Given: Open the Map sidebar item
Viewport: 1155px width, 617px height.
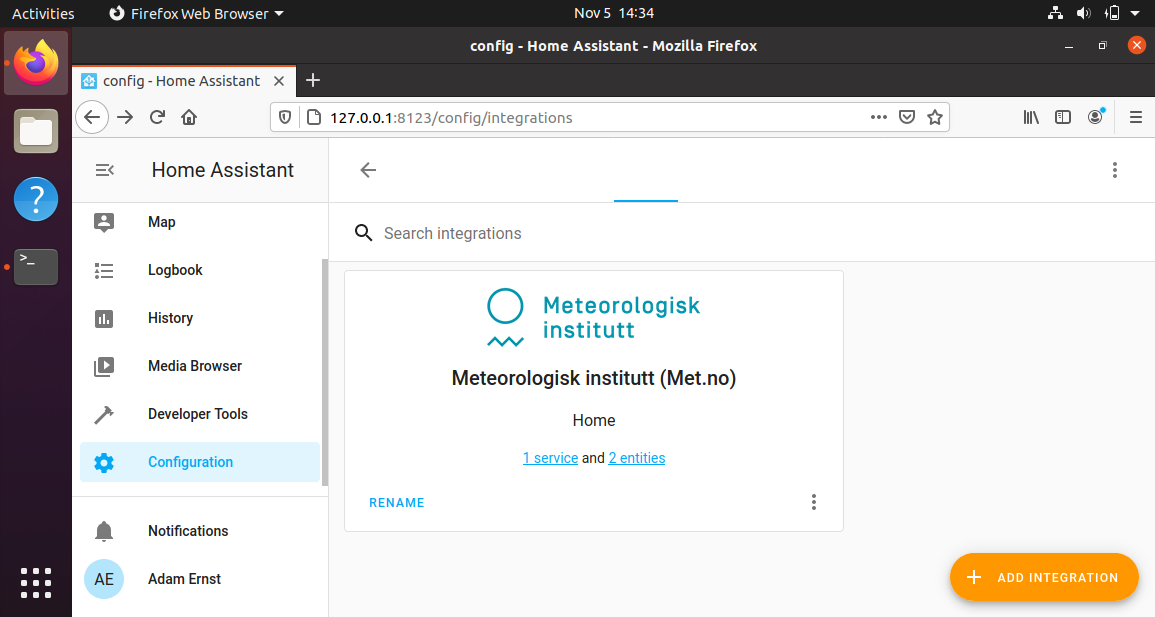Looking at the screenshot, I should tap(200, 222).
